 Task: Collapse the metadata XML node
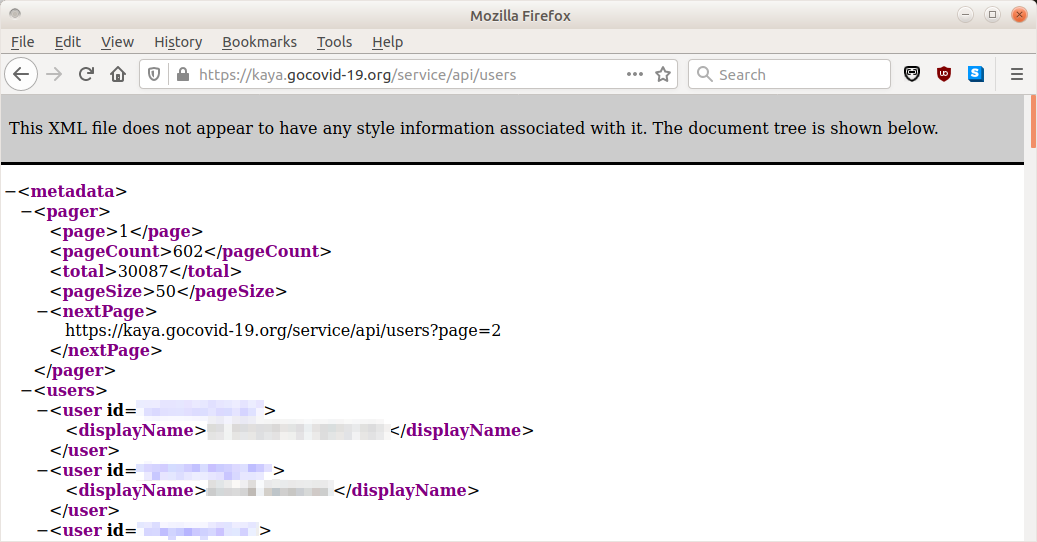coord(10,191)
